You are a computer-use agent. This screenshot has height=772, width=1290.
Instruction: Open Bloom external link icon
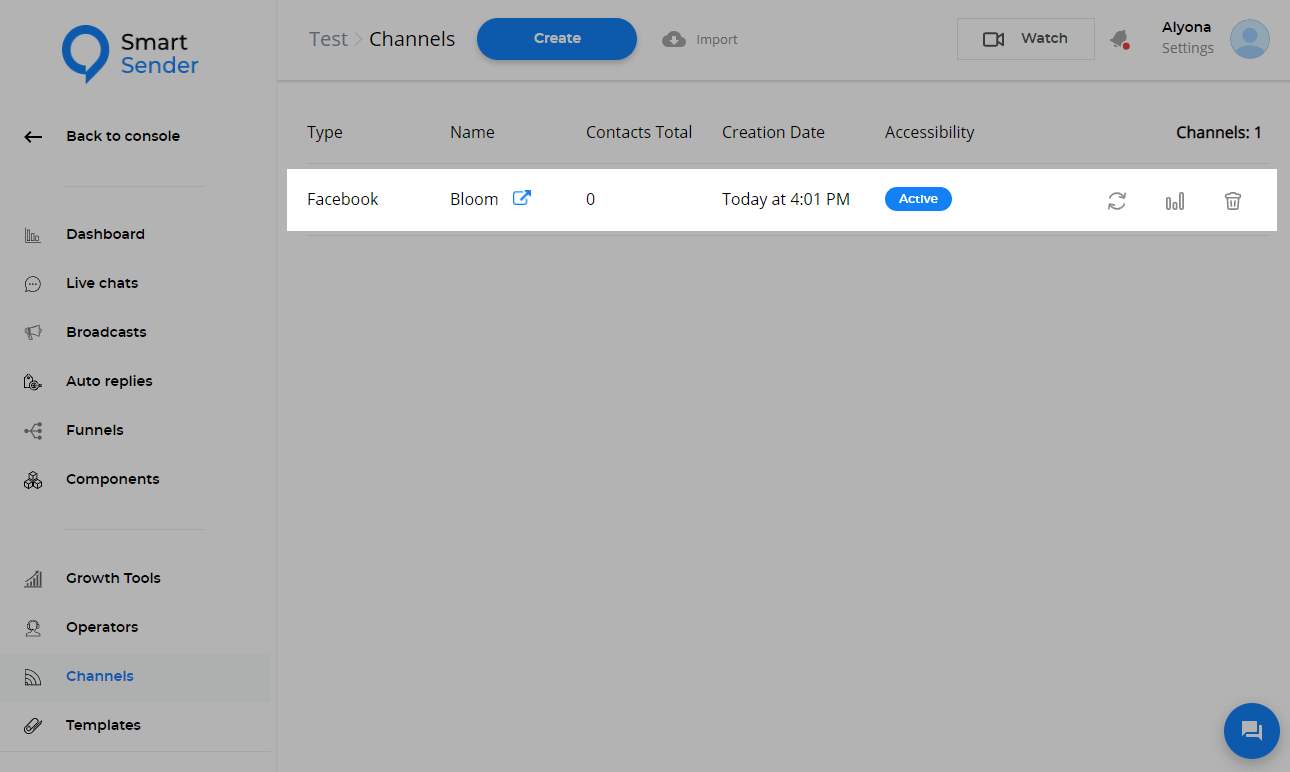pyautogui.click(x=521, y=198)
